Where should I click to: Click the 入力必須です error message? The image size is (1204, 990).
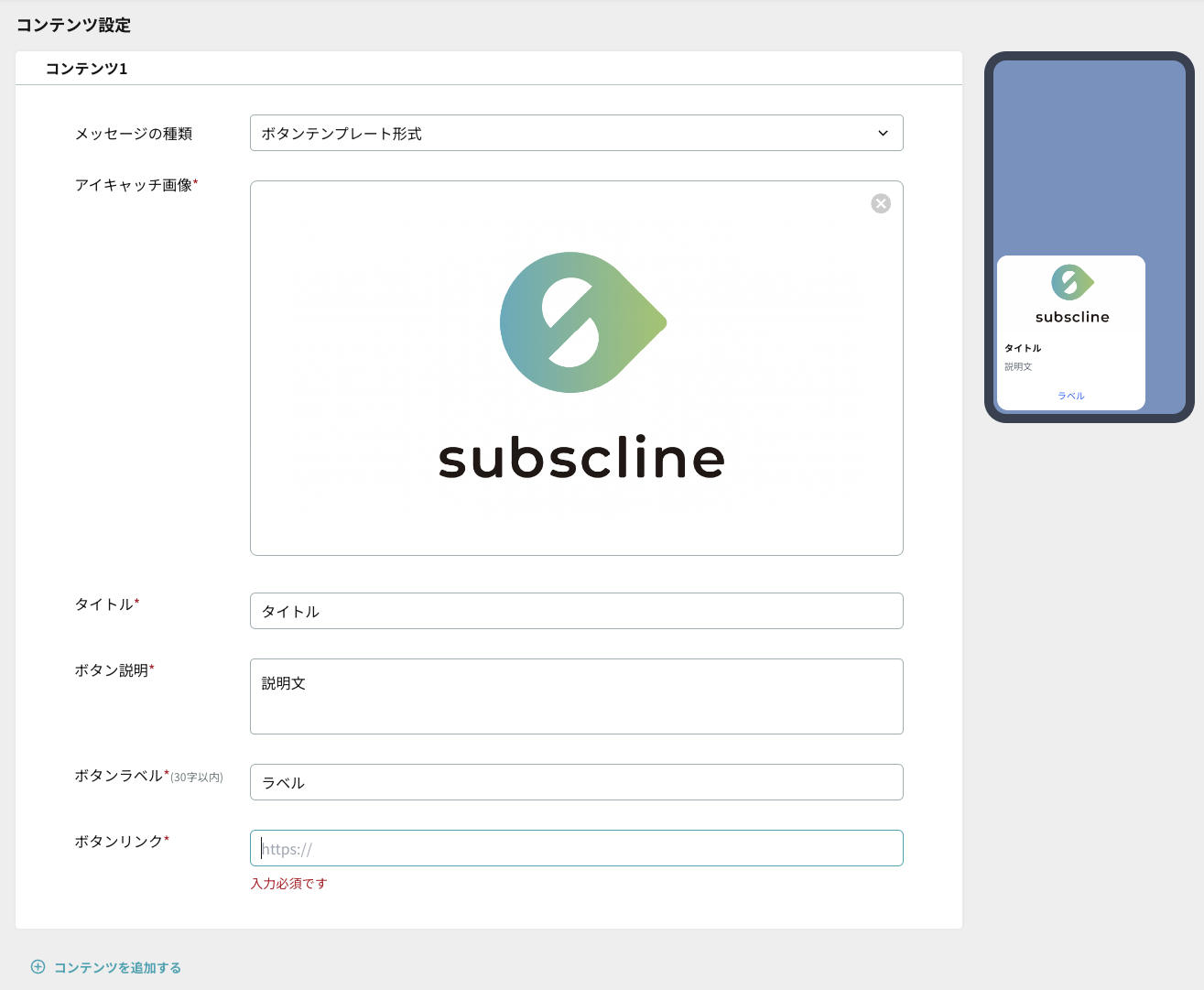[x=288, y=884]
